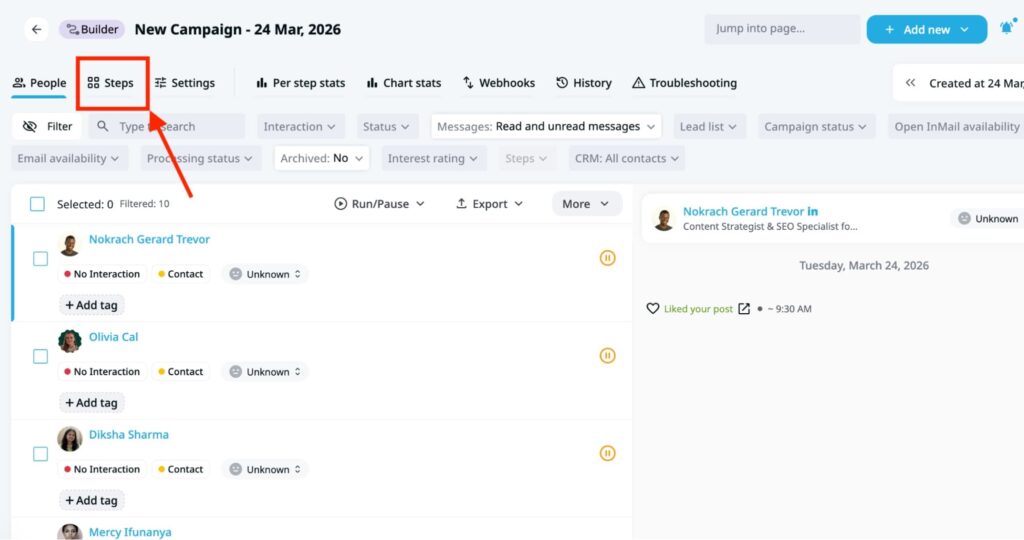Screen dimensions: 1024x540
Task: Open the Webhooks tab
Action: tap(498, 83)
